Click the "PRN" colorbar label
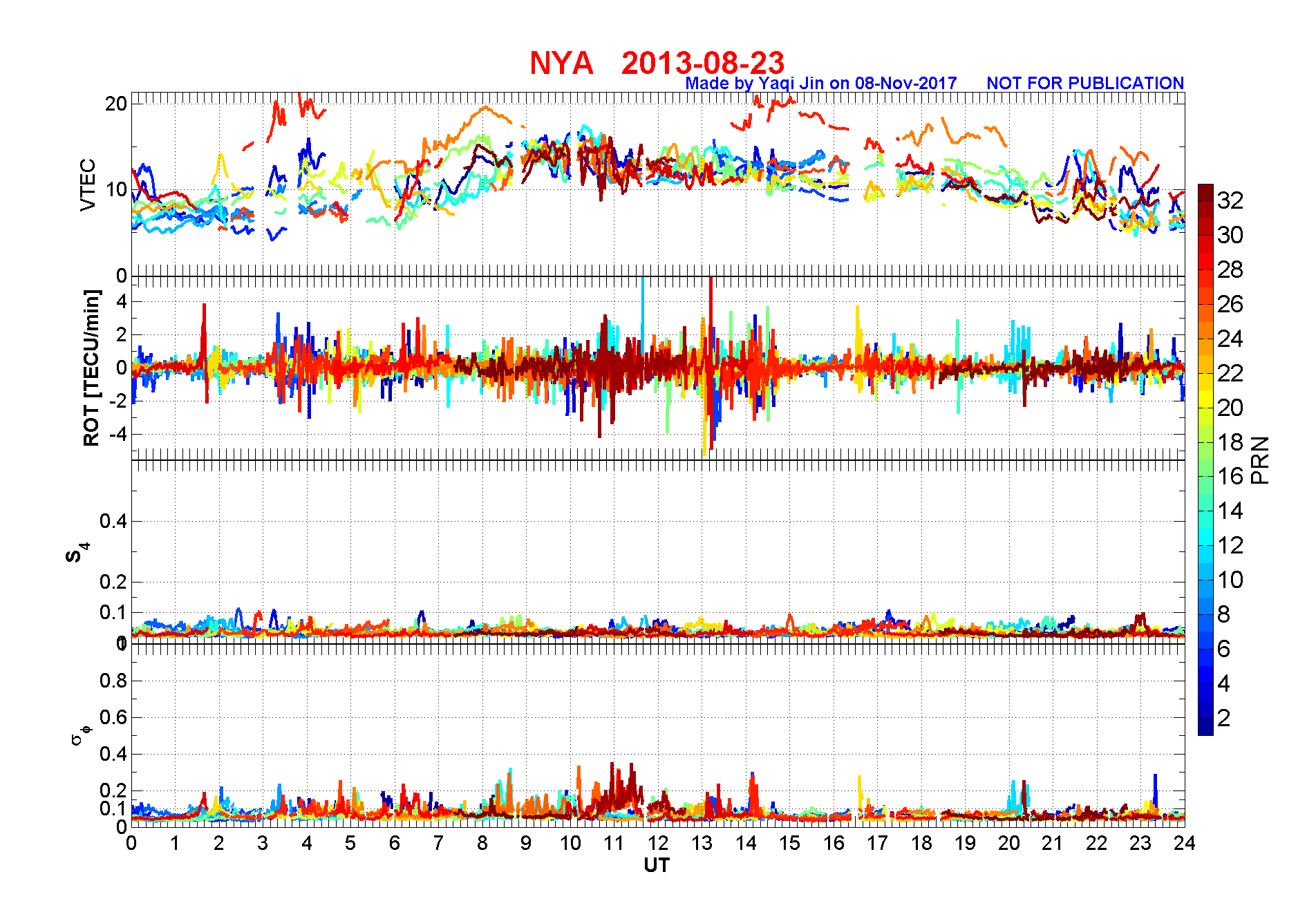Viewport: 1316px width, 919px height. pos(1260,460)
